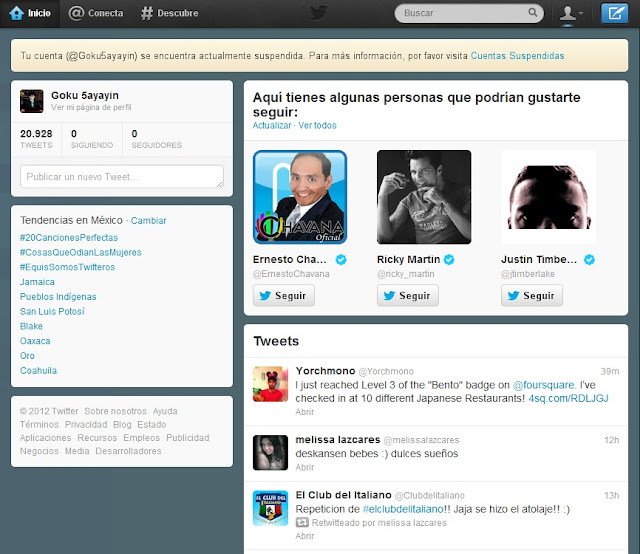Open the #elclubdelitaliano hashtag
This screenshot has height=554, width=640.
coord(403,509)
